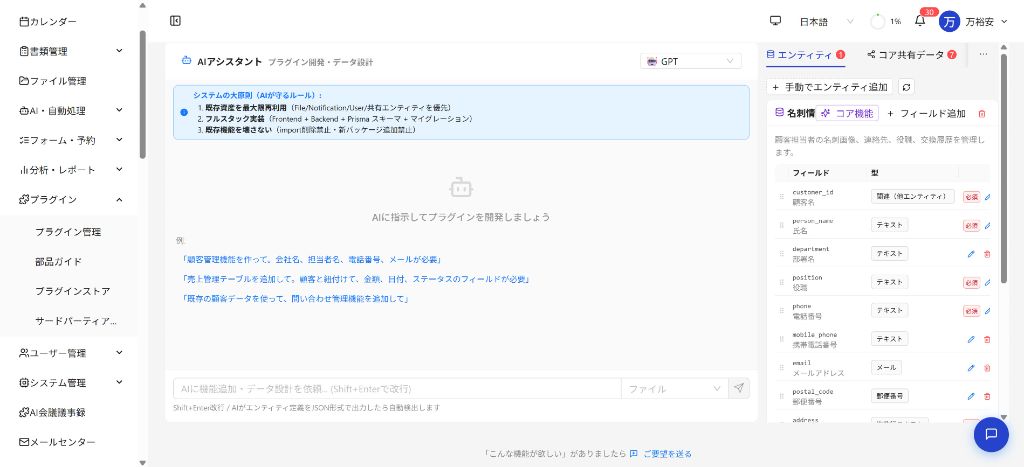Click the AI assistant robot icon in header
This screenshot has height=467, width=1024.
click(x=187, y=61)
